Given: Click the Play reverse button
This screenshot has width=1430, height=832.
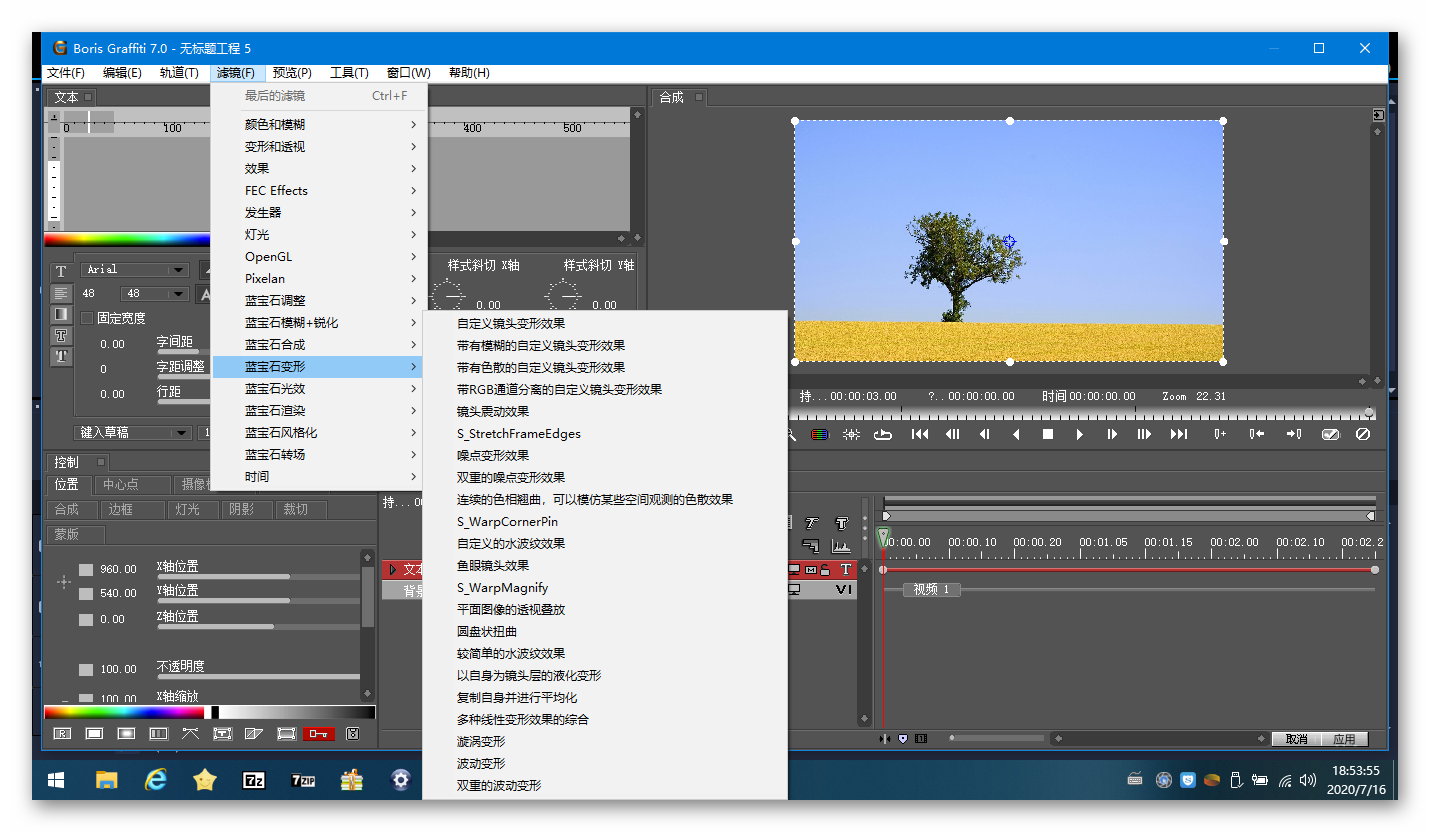Looking at the screenshot, I should tap(1016, 434).
